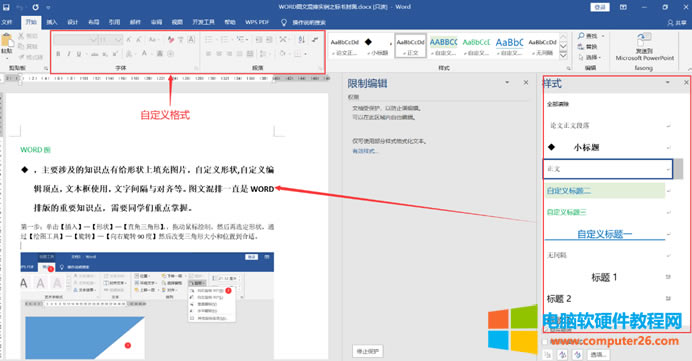This screenshot has width=692, height=361.
Task: Click the Save icon in title bar
Action: coord(6,7)
